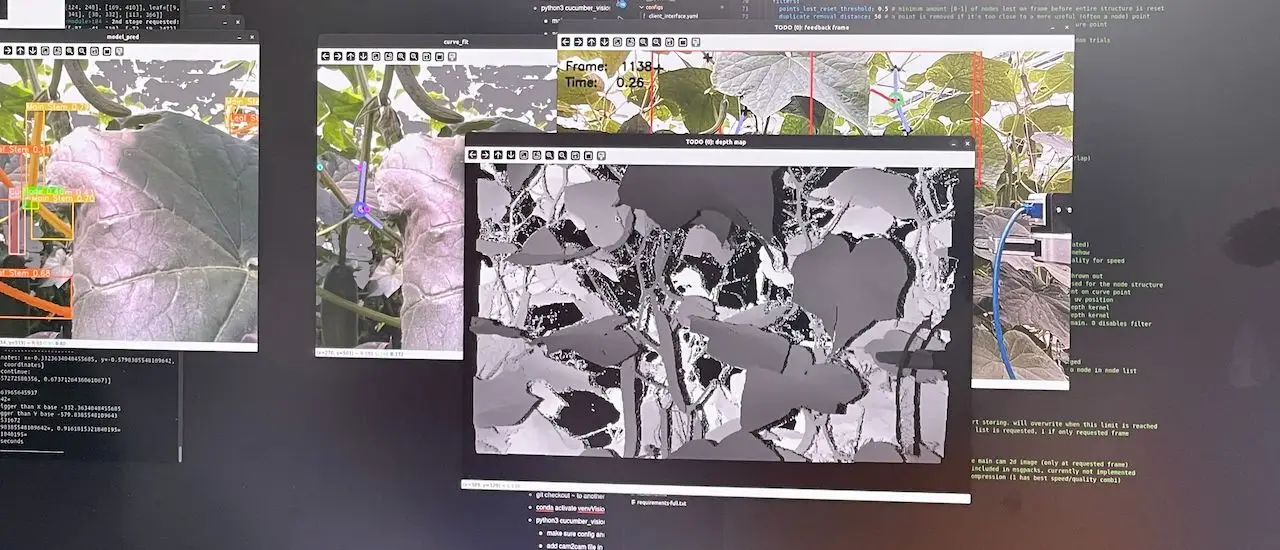Image resolution: width=1280 pixels, height=550 pixels.
Task: Open display properties in curve_fit window
Action: (x=452, y=56)
